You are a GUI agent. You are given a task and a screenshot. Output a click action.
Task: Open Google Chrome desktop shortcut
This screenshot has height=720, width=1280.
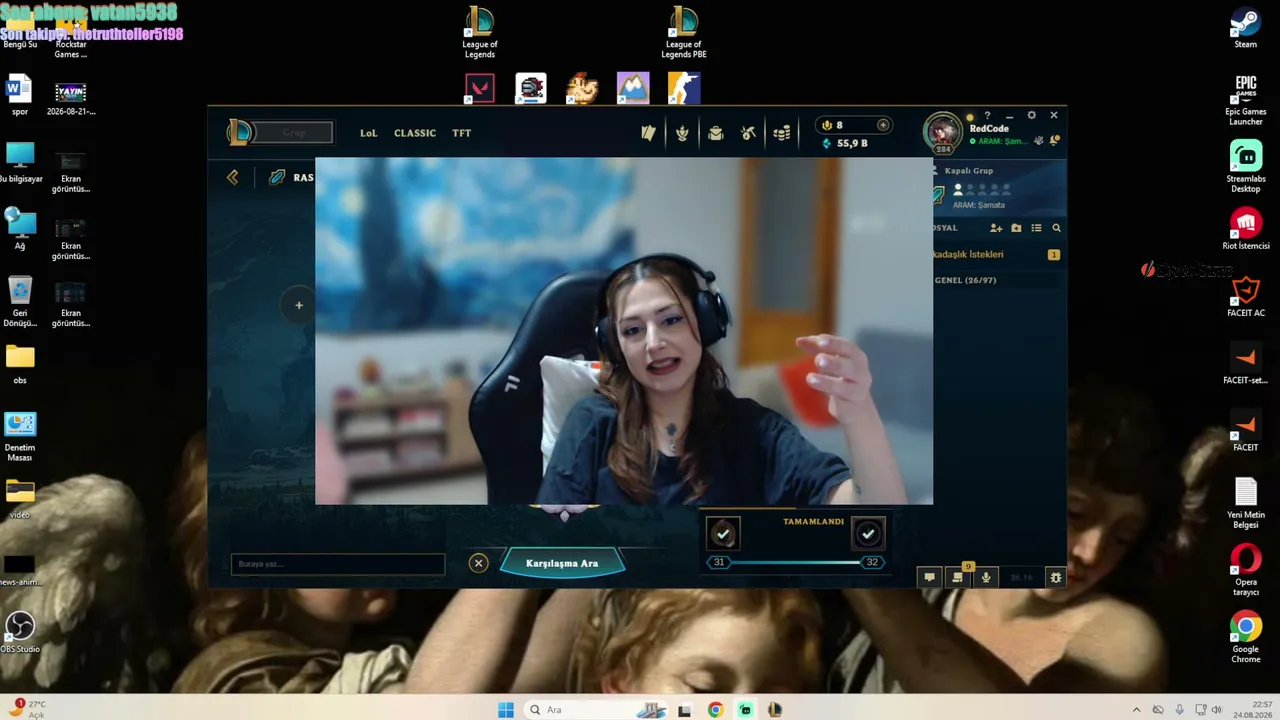coord(1245,637)
